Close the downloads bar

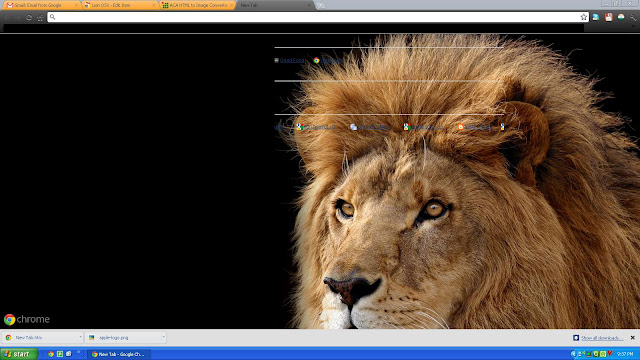coord(632,338)
